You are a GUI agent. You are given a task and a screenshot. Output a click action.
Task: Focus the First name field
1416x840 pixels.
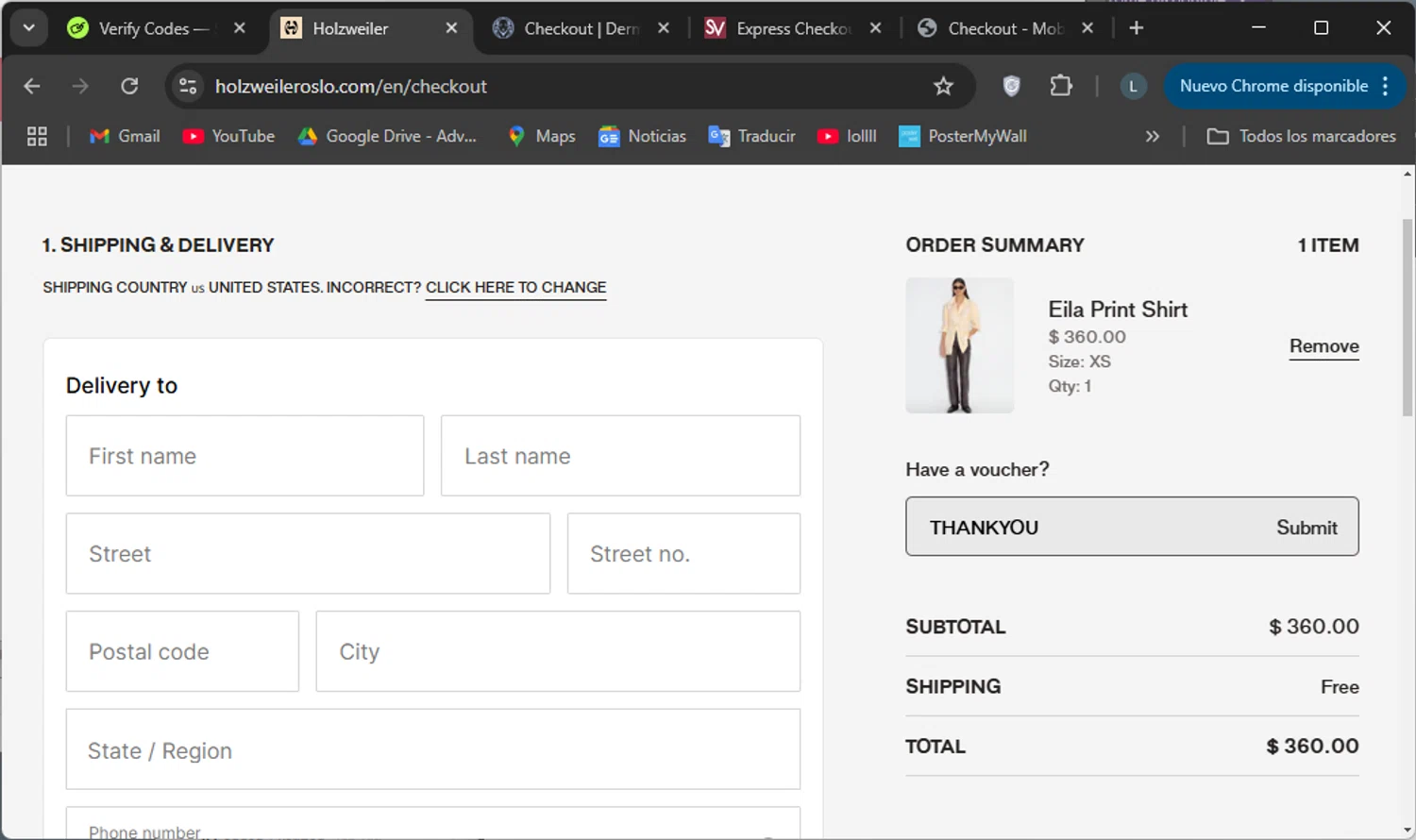[244, 456]
